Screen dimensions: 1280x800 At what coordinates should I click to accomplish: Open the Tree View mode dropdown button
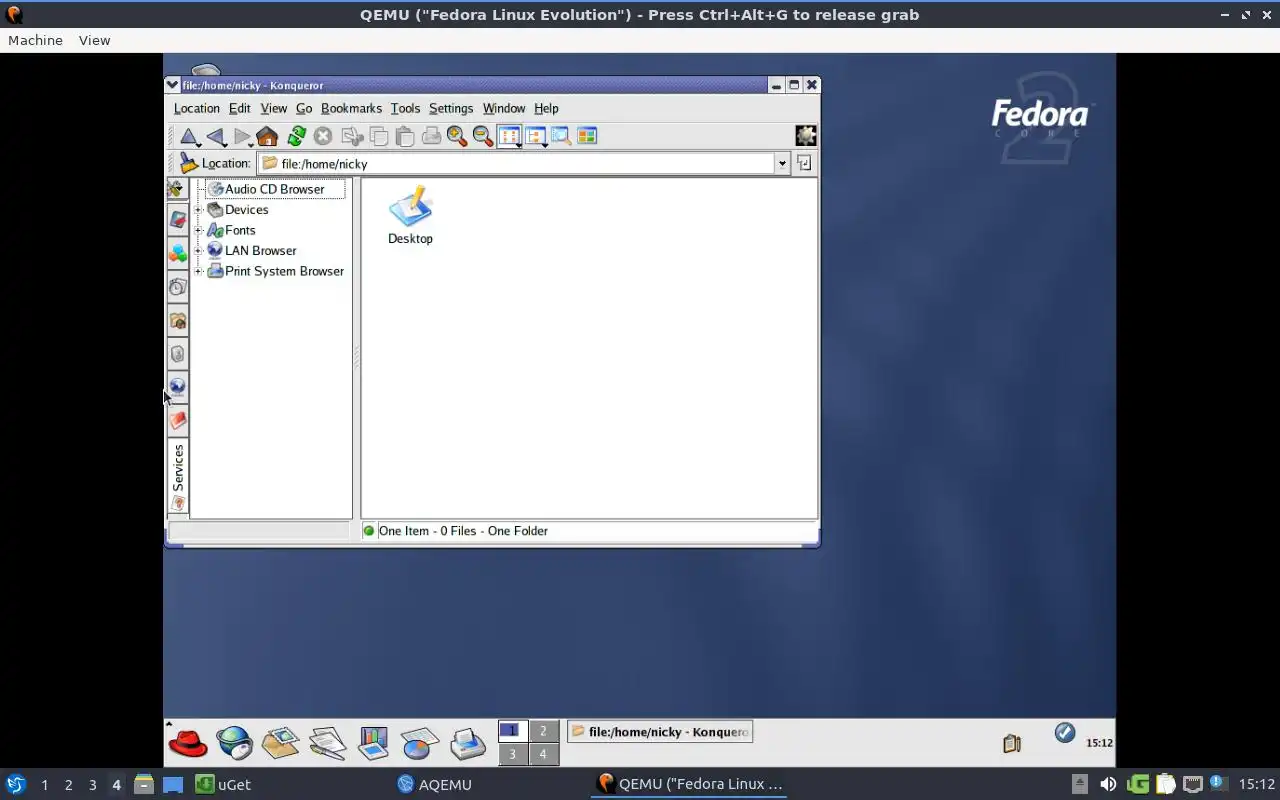tap(536, 136)
